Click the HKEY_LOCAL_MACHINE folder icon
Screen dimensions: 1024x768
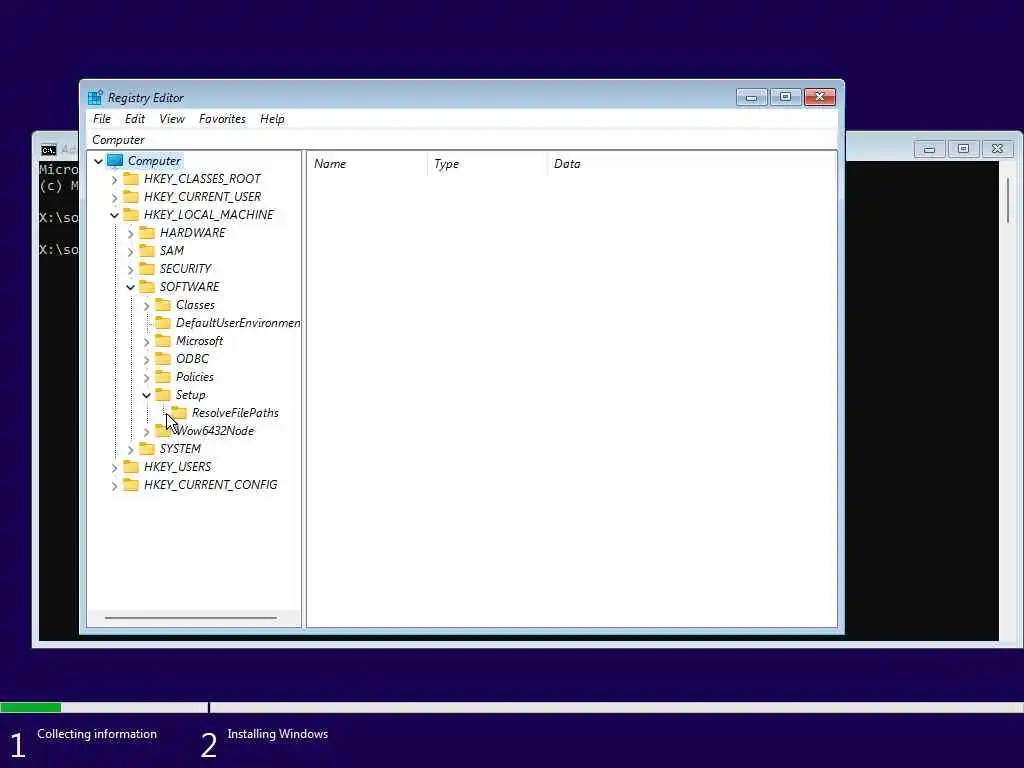click(131, 214)
